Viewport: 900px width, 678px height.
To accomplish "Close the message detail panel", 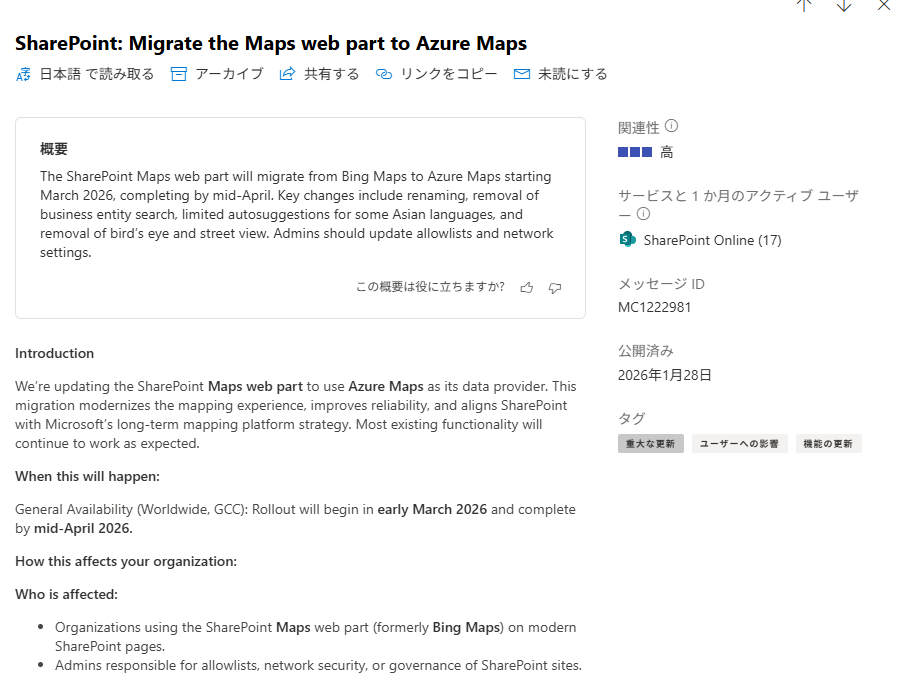I will click(883, 5).
